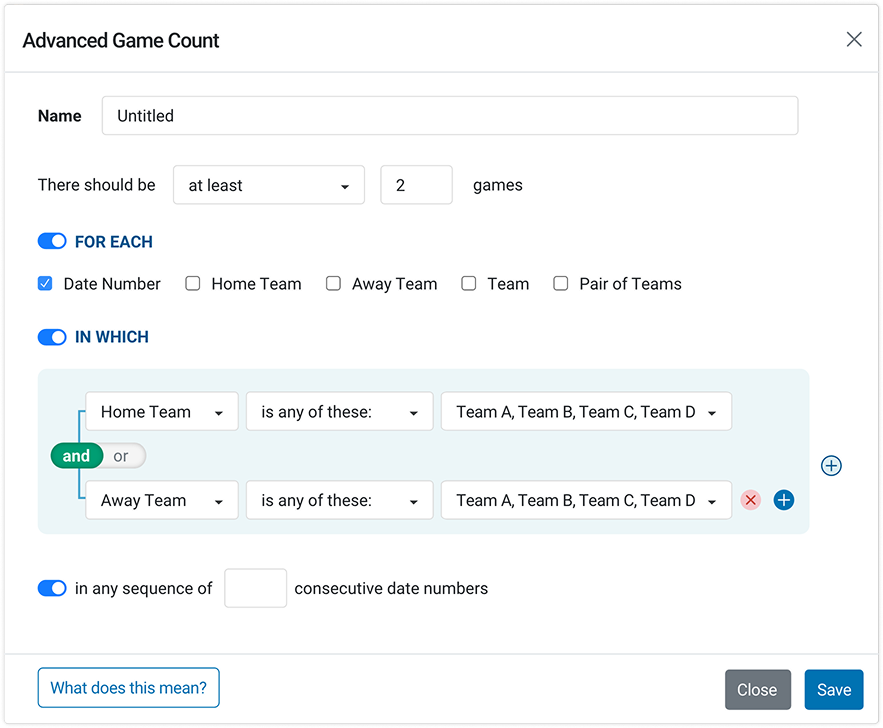Toggle the in any sequence of switch
883x728 pixels.
[x=52, y=588]
